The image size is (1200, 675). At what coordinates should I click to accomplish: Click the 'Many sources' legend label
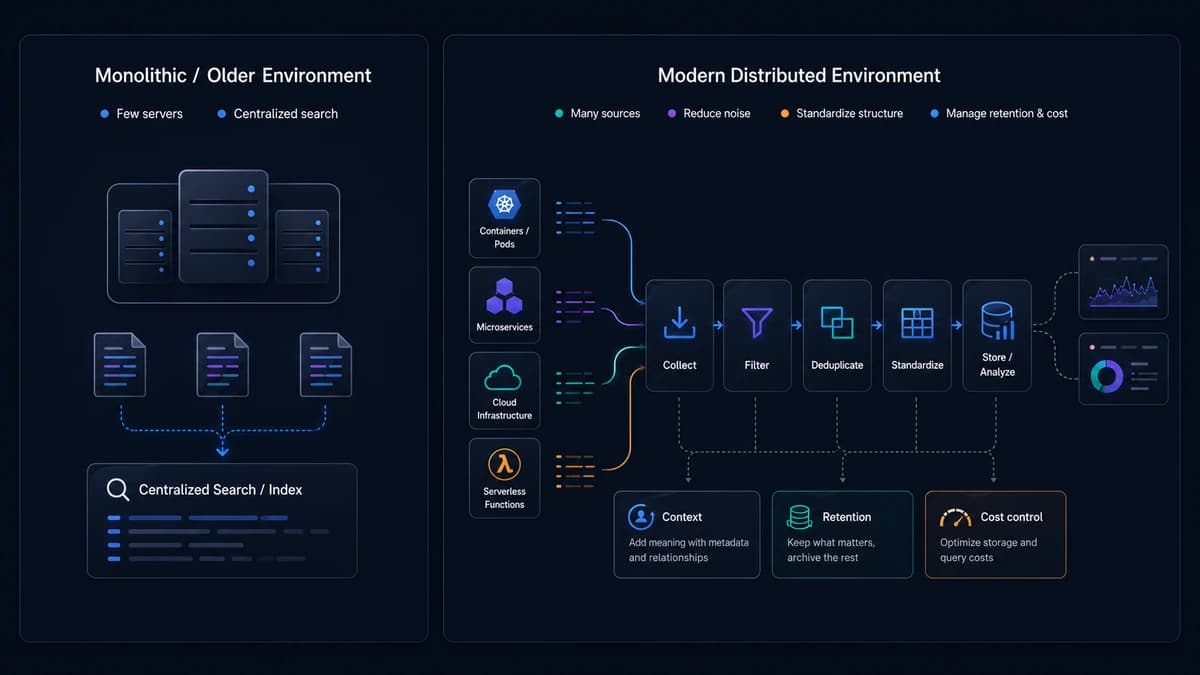pos(605,113)
